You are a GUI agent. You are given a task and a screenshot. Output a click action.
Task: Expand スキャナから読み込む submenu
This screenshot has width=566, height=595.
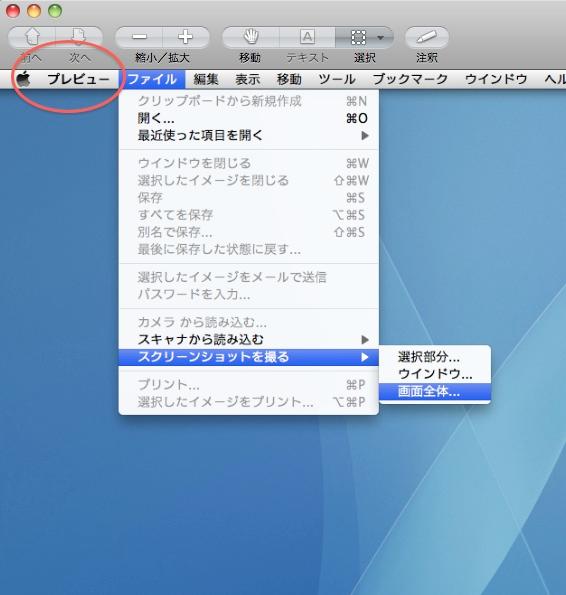(249, 339)
